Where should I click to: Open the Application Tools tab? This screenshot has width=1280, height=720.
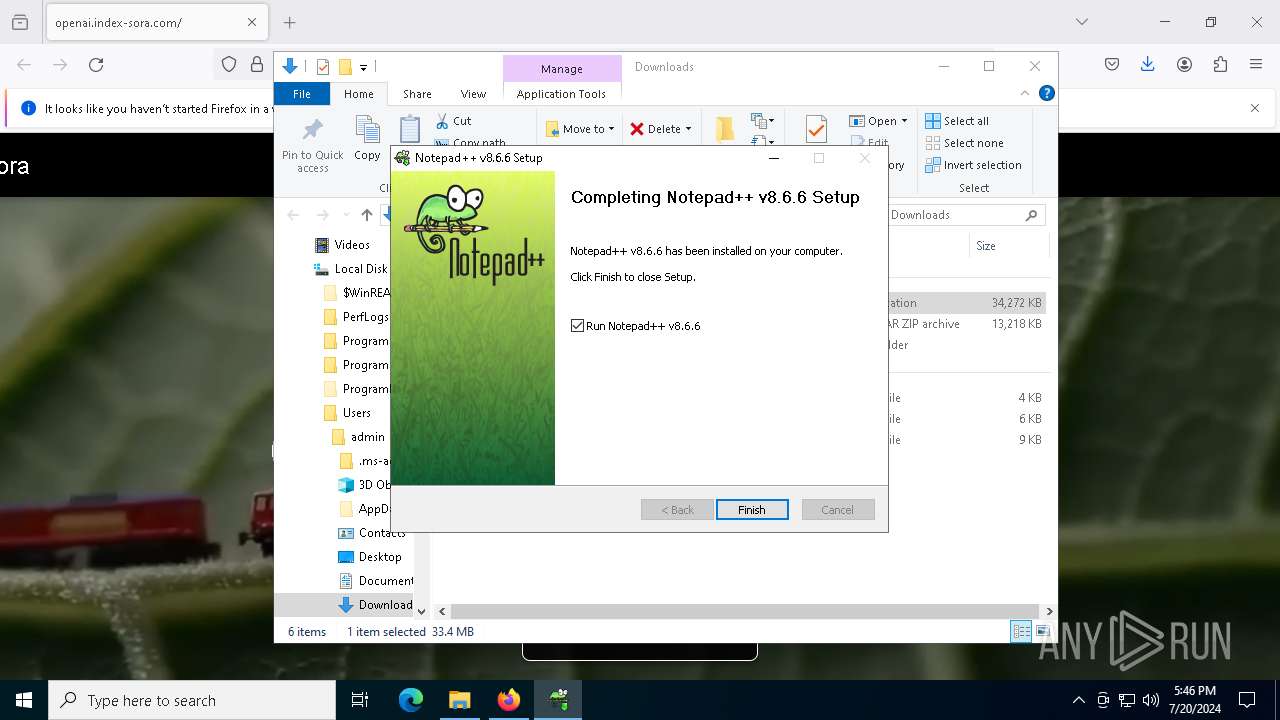point(561,94)
